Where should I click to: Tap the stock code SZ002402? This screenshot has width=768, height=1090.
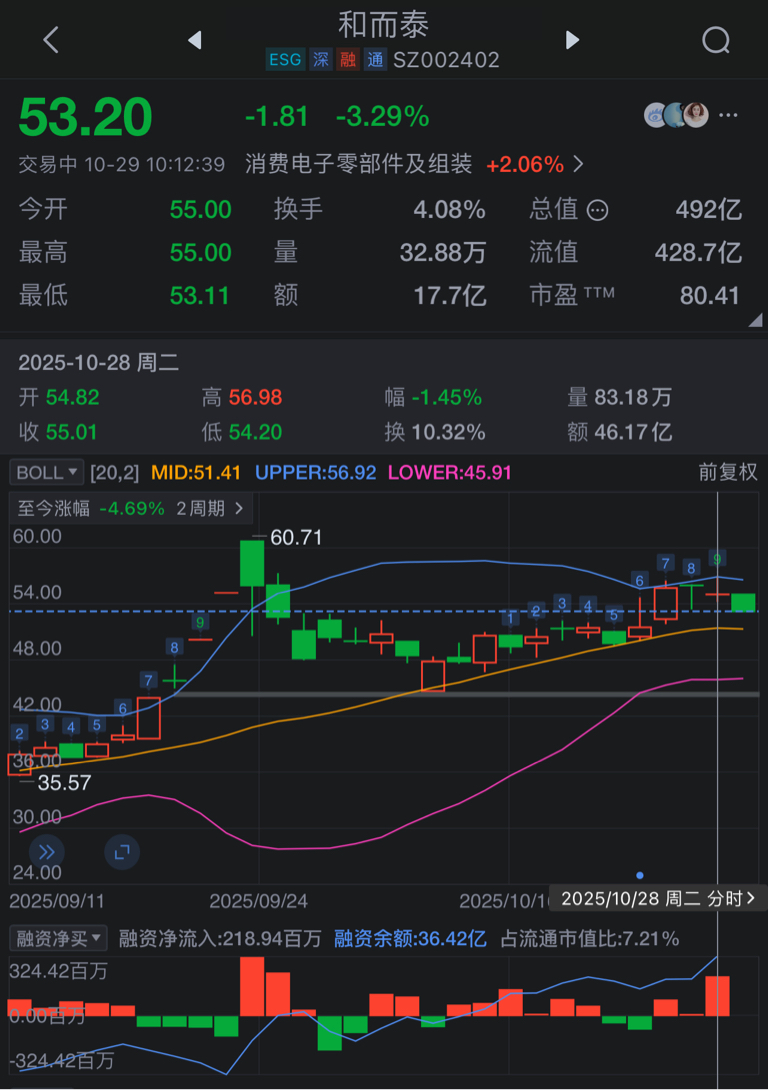446,60
